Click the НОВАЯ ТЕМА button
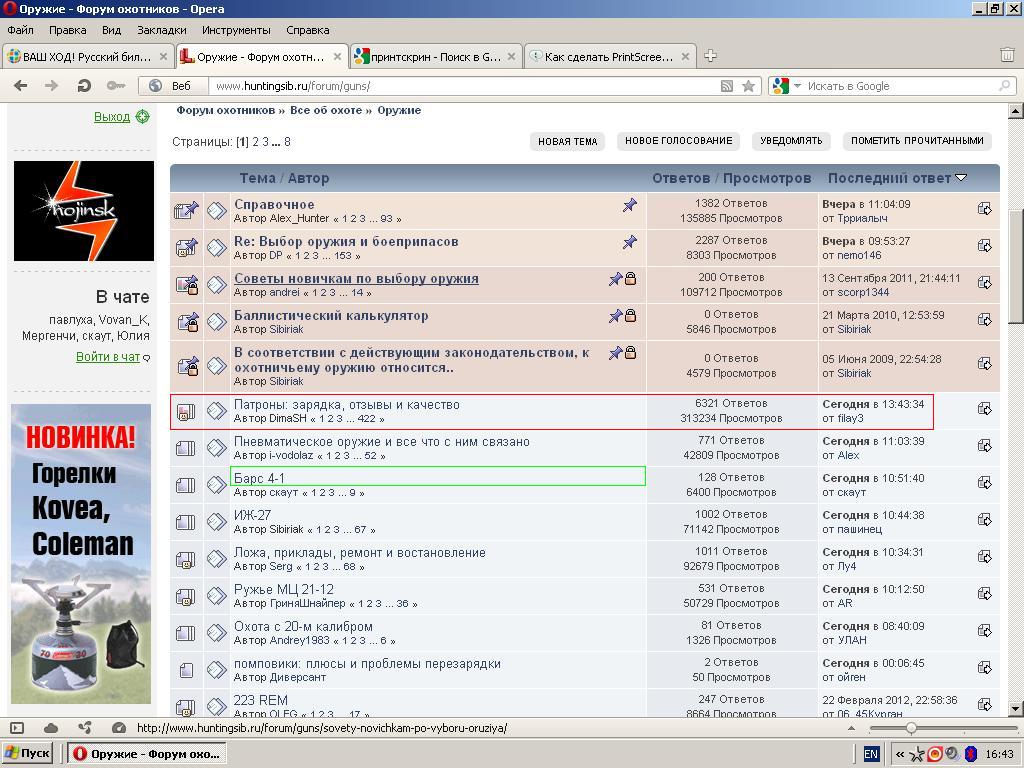1024x768 pixels. (x=567, y=141)
